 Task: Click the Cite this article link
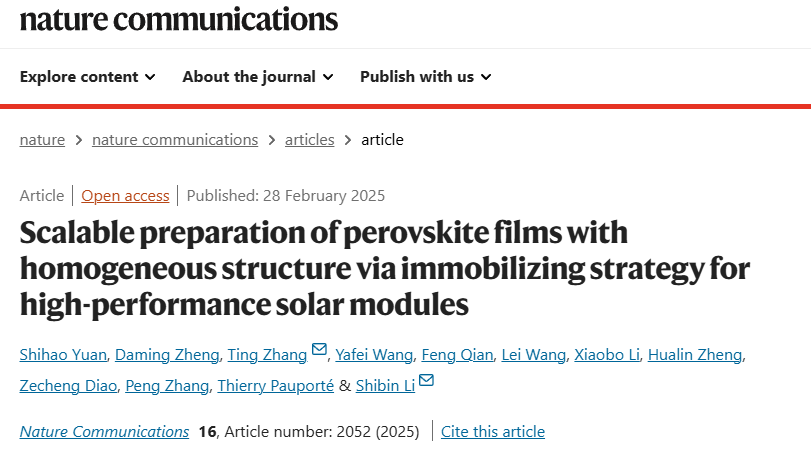tap(493, 431)
